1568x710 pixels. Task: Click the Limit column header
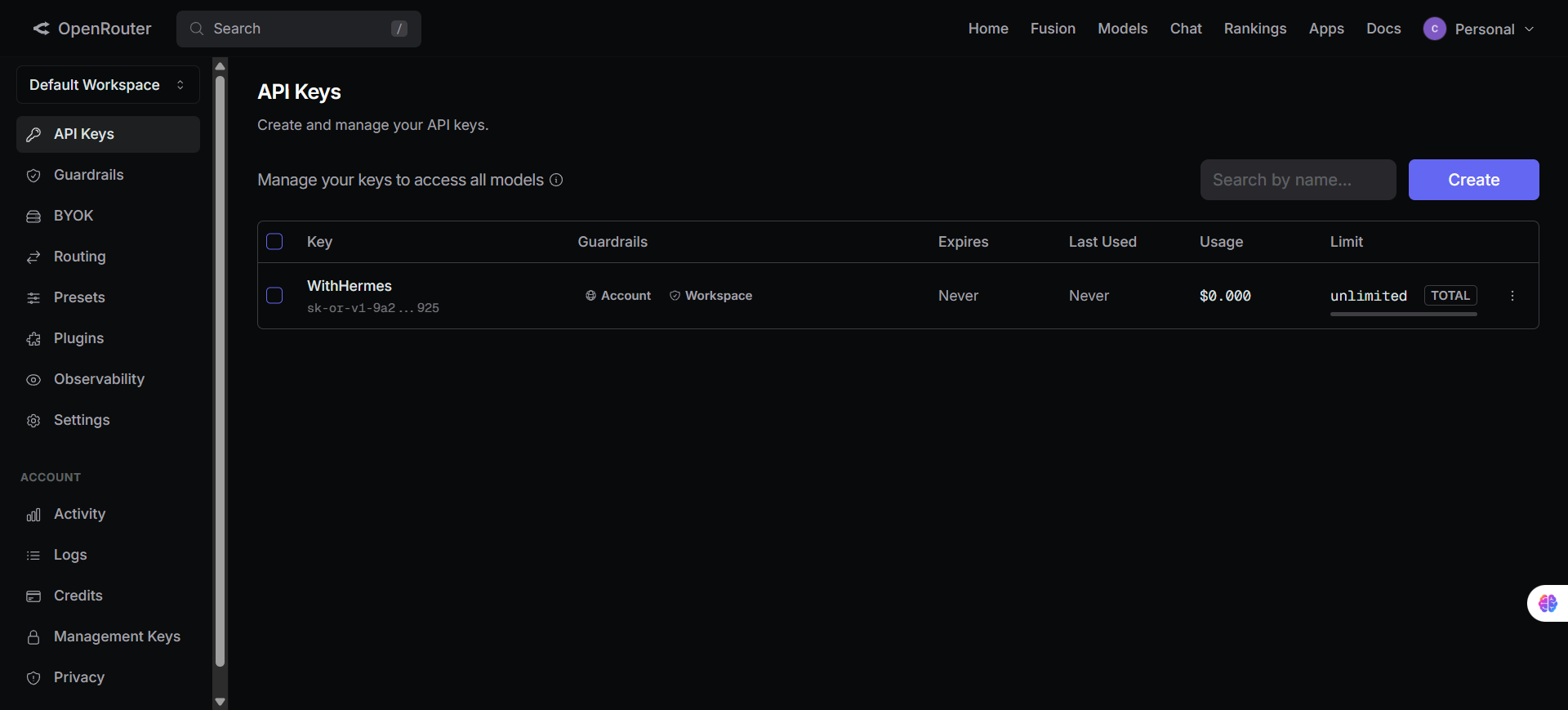coord(1347,242)
